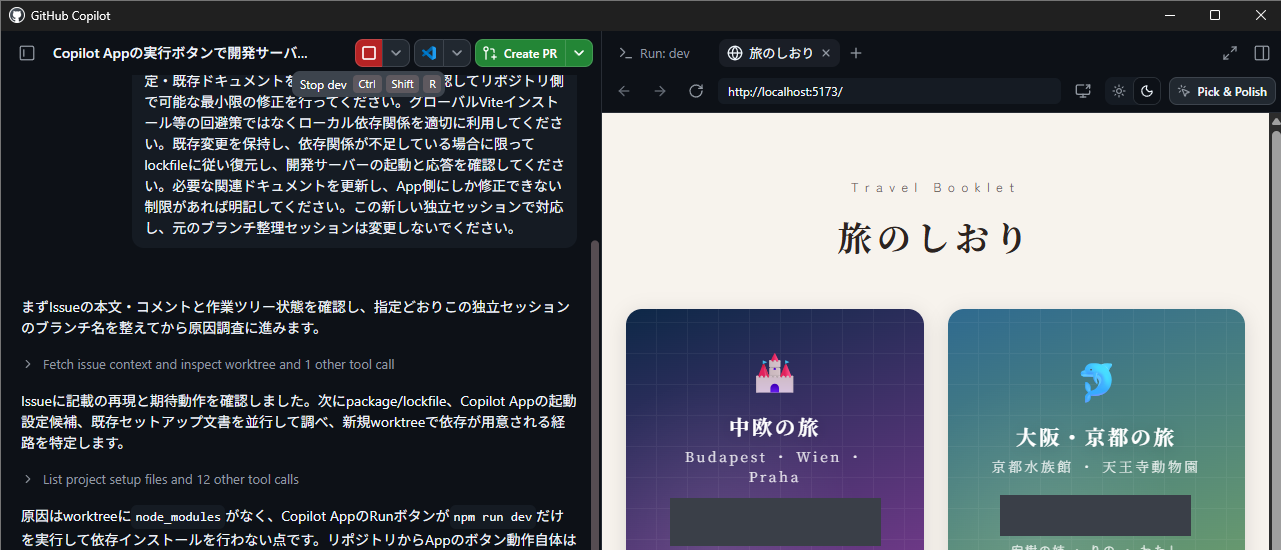1281x550 pixels.
Task: Go forward in the preview browser
Action: 660,91
